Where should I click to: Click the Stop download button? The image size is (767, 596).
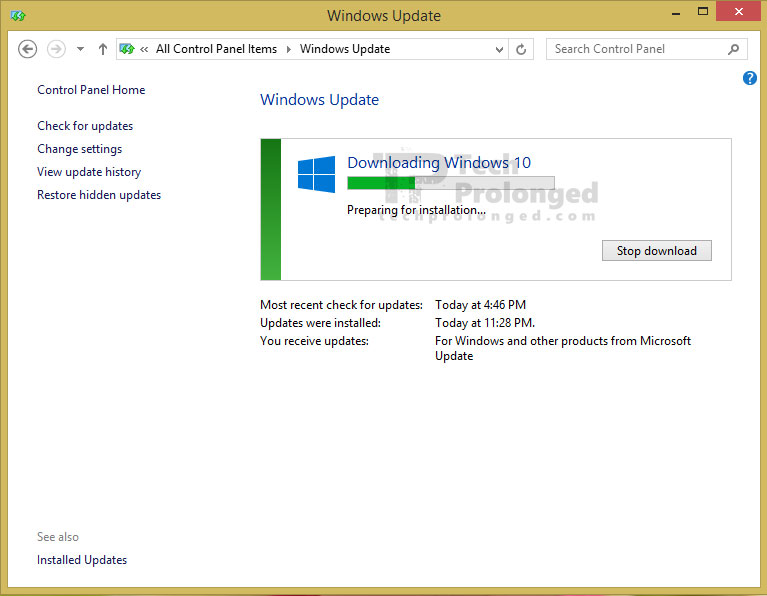[x=656, y=251]
